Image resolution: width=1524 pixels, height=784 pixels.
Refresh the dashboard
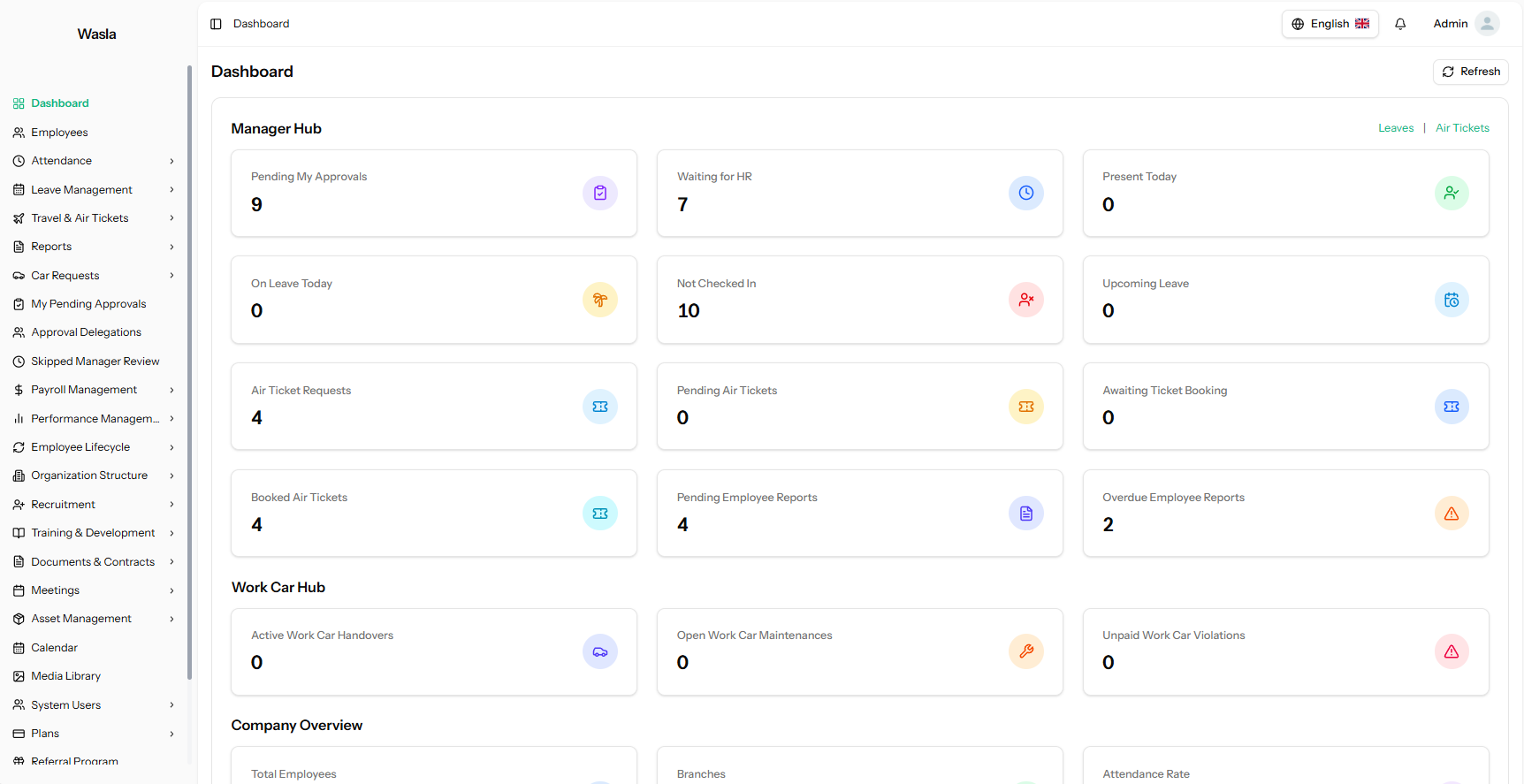pyautogui.click(x=1471, y=72)
